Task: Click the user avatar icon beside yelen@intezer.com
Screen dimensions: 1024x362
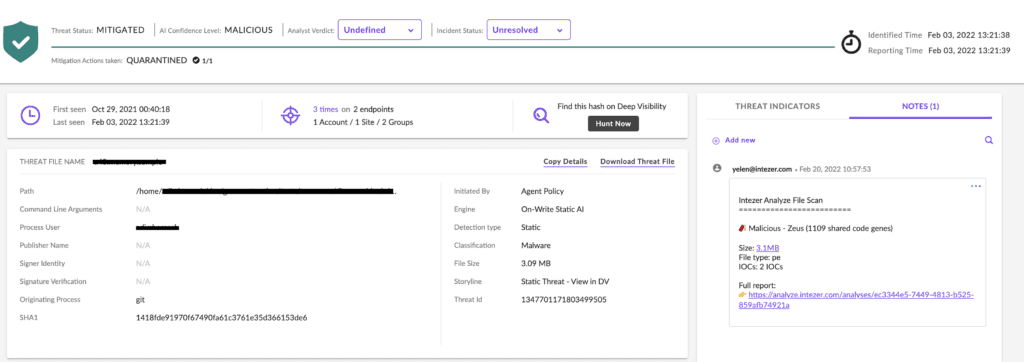Action: 717,168
